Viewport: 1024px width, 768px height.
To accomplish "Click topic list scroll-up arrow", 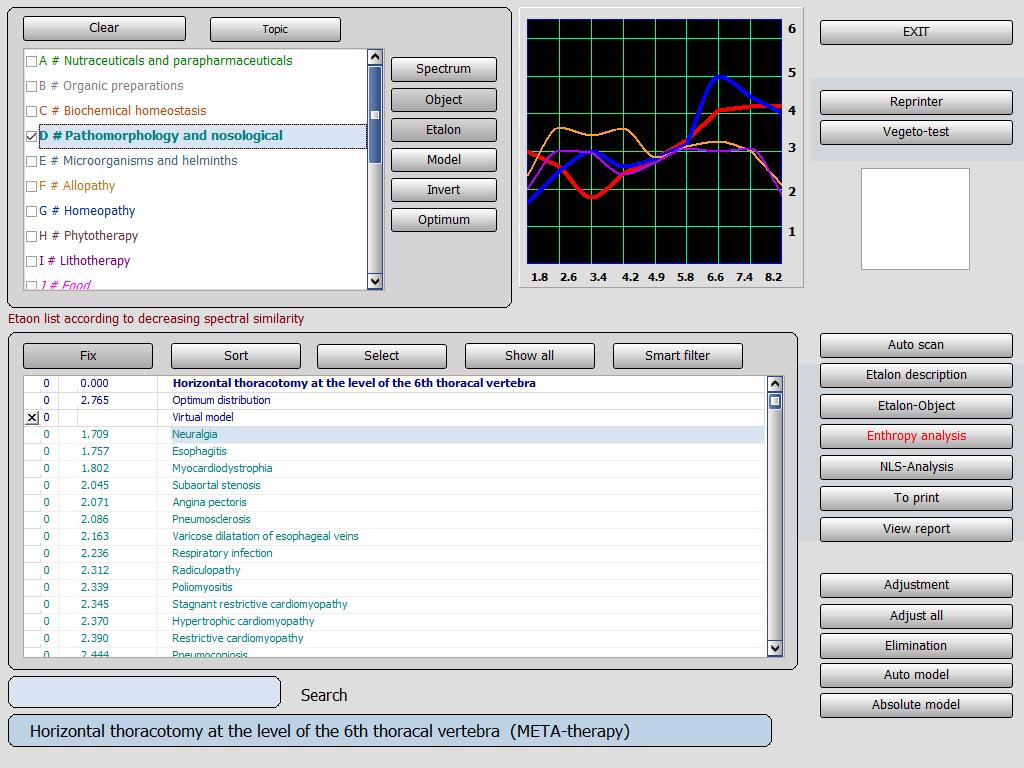I will click(375, 57).
